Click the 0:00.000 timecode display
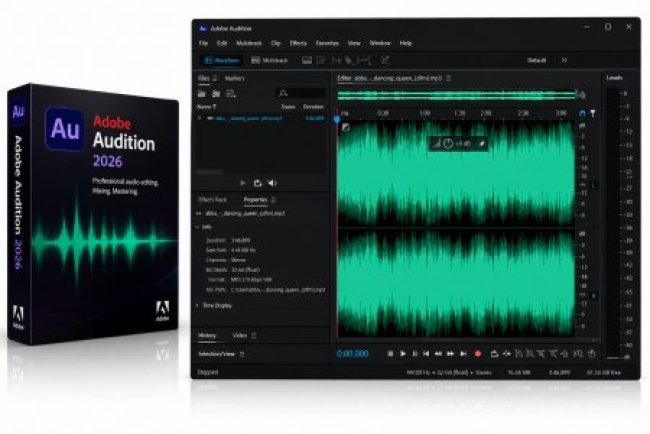The image size is (650, 434). click(352, 354)
